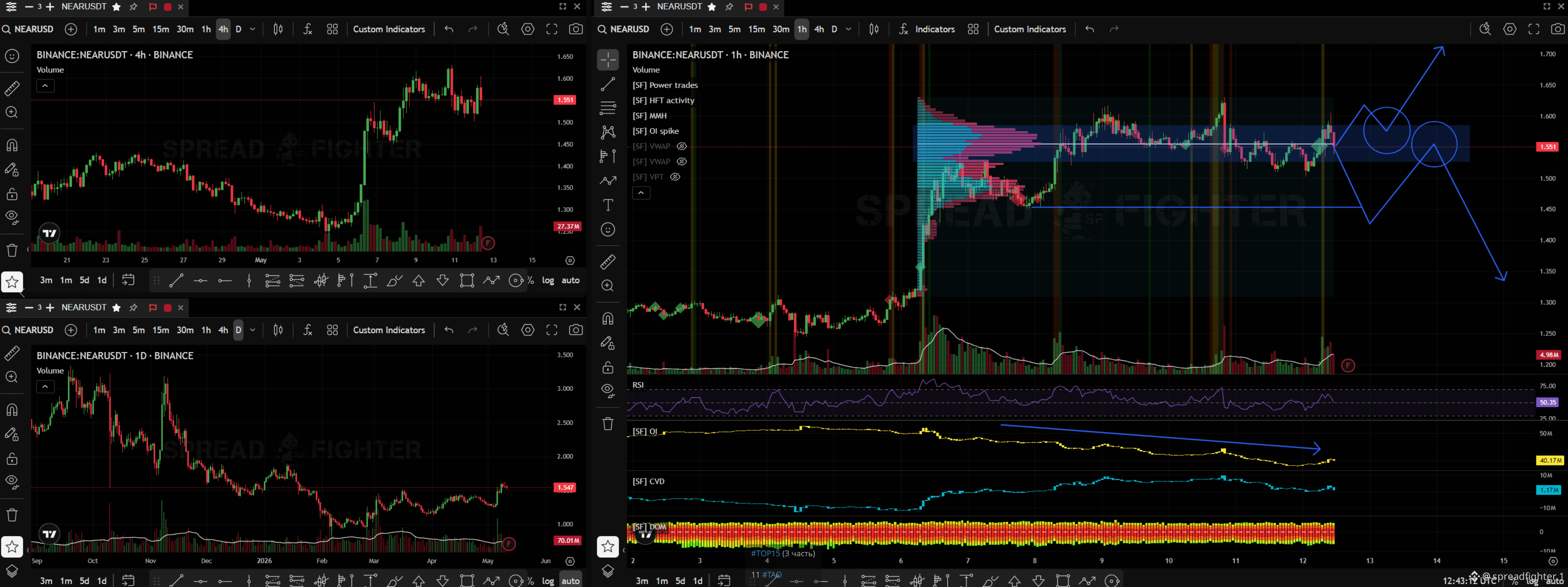
Task: Select the crosshair cursor in 1h chart sidebar
Action: pyautogui.click(x=608, y=59)
